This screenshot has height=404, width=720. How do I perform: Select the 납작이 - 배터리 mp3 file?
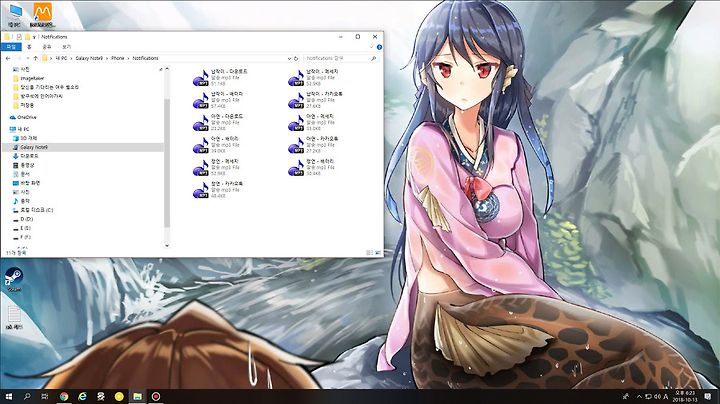pyautogui.click(x=219, y=100)
